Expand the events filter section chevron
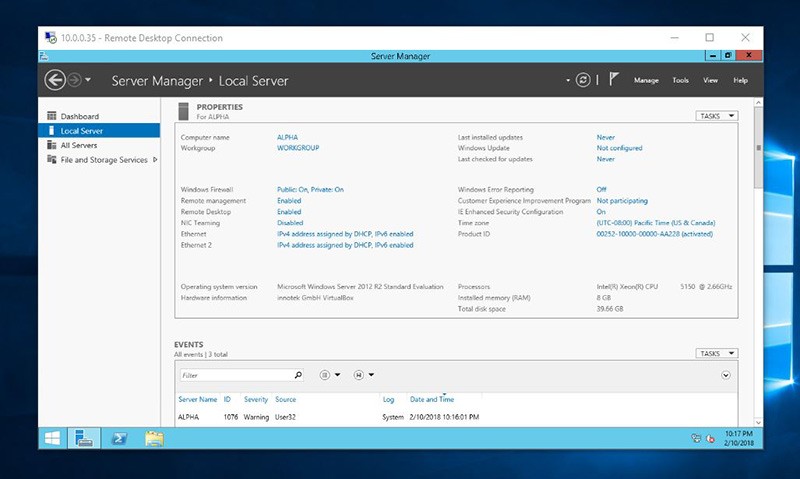This screenshot has width=800, height=479. (x=726, y=375)
